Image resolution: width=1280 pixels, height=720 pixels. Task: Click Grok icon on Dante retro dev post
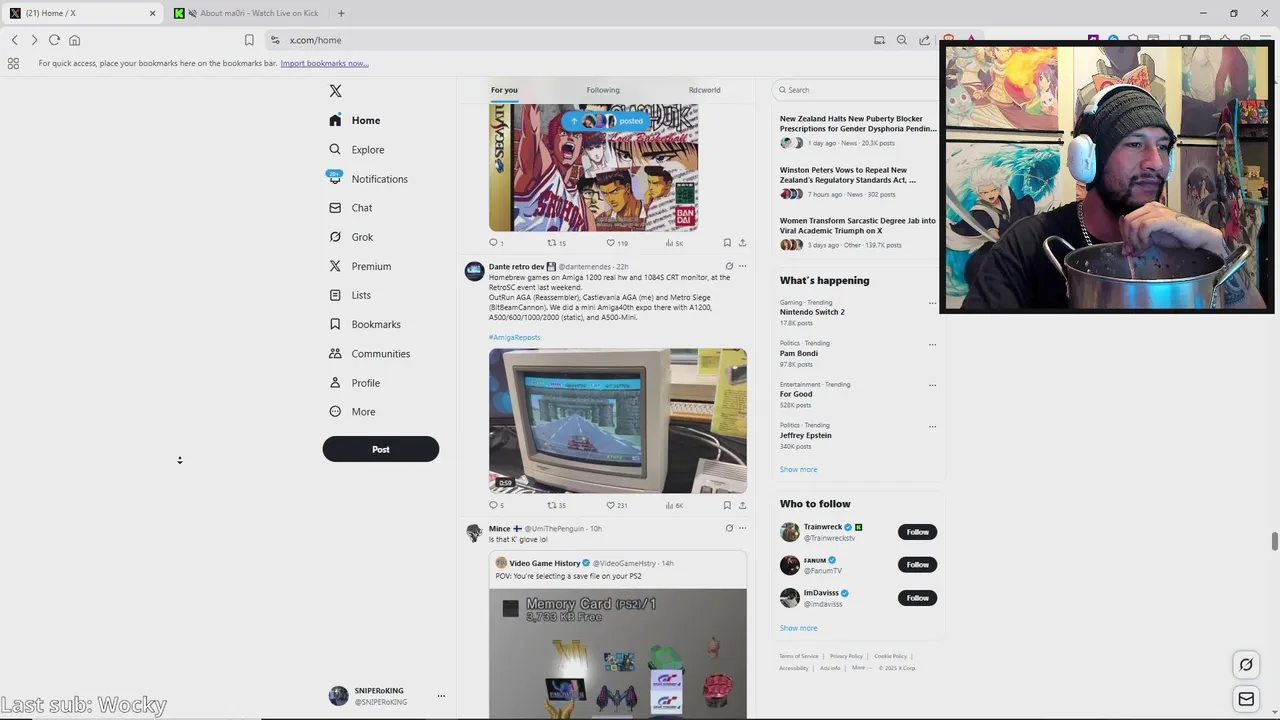click(729, 267)
